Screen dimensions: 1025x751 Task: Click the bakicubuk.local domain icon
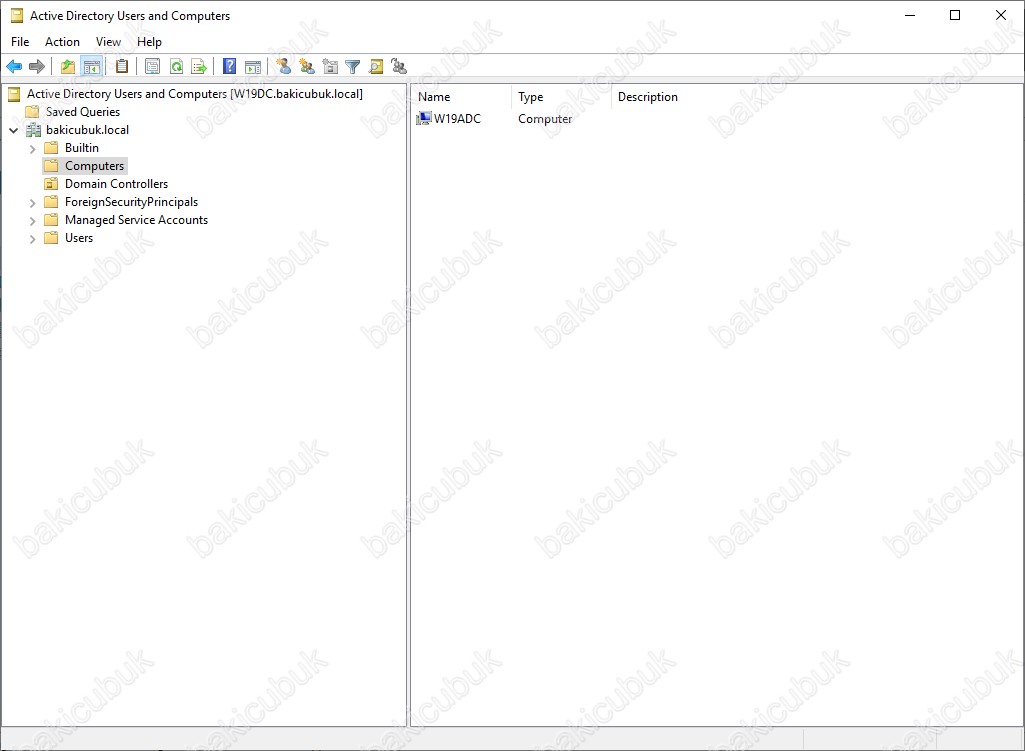click(33, 130)
